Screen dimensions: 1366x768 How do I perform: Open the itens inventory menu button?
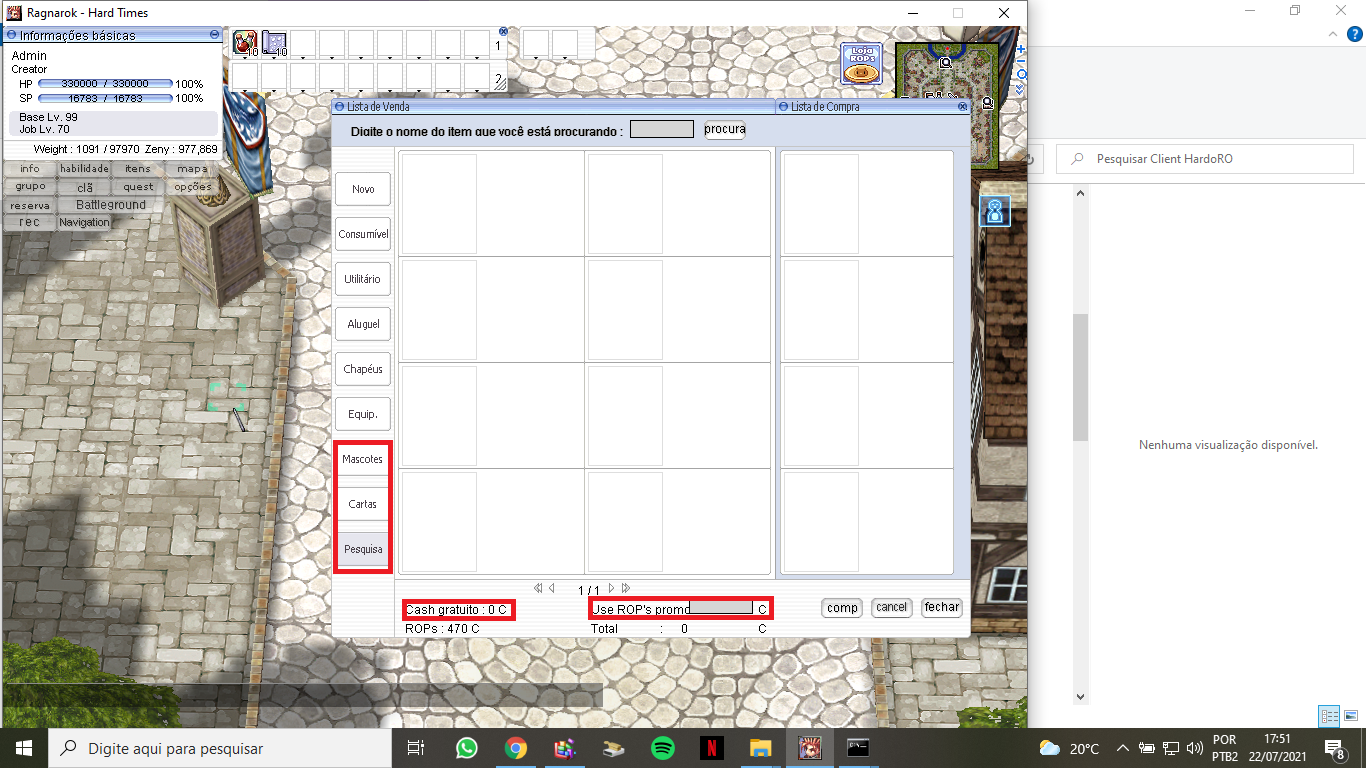pos(138,169)
